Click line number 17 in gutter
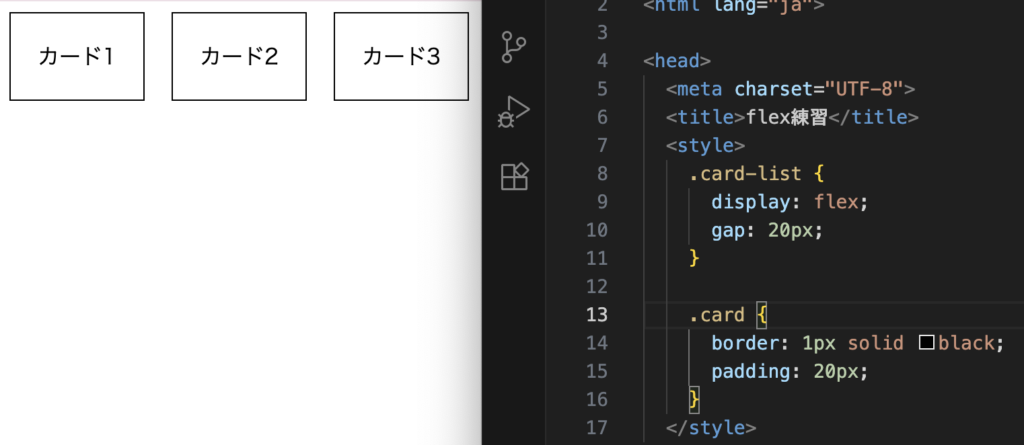The height and width of the screenshot is (445, 1024). (597, 427)
